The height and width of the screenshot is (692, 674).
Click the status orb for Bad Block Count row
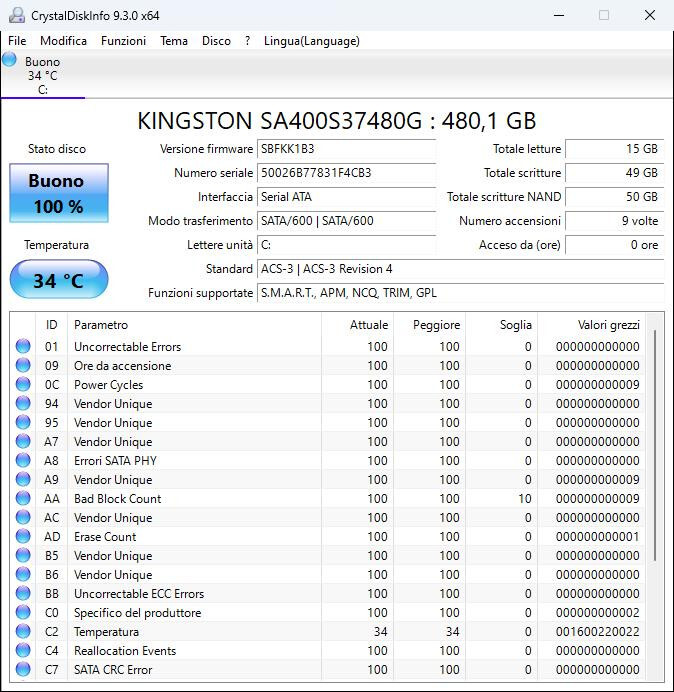pos(23,498)
